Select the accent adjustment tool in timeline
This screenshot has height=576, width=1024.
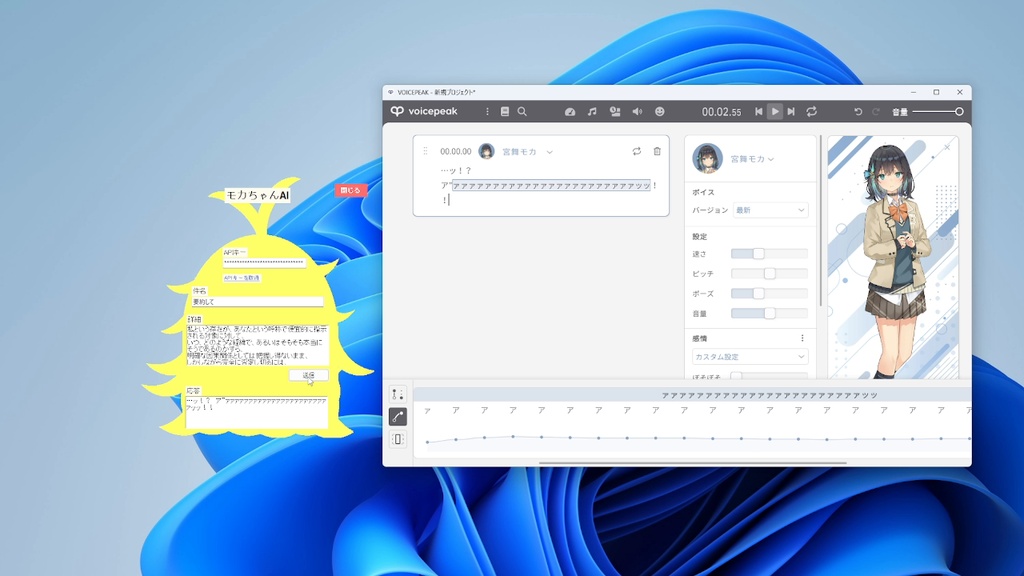pyautogui.click(x=398, y=394)
